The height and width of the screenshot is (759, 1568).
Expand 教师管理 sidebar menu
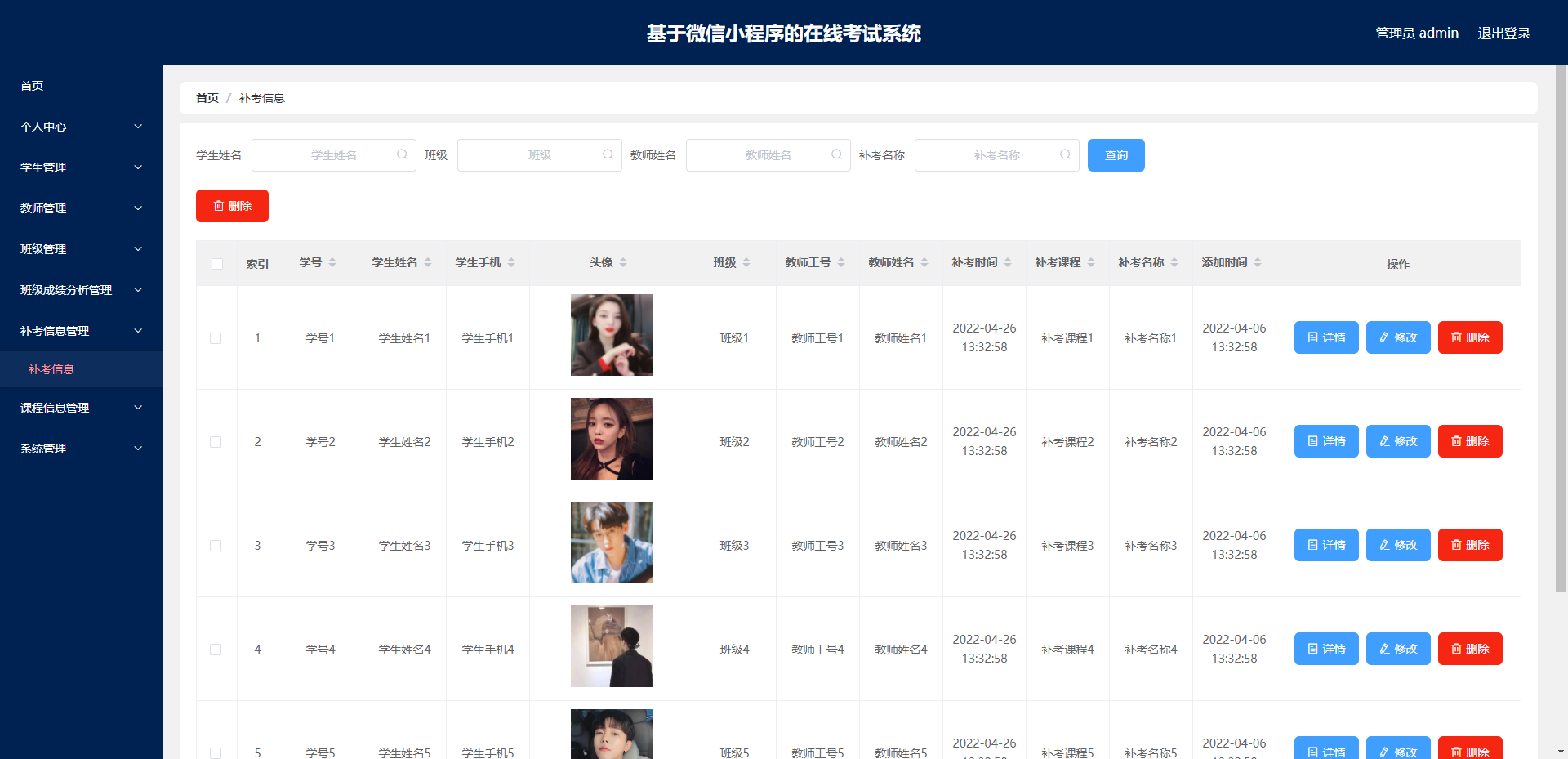(x=82, y=208)
